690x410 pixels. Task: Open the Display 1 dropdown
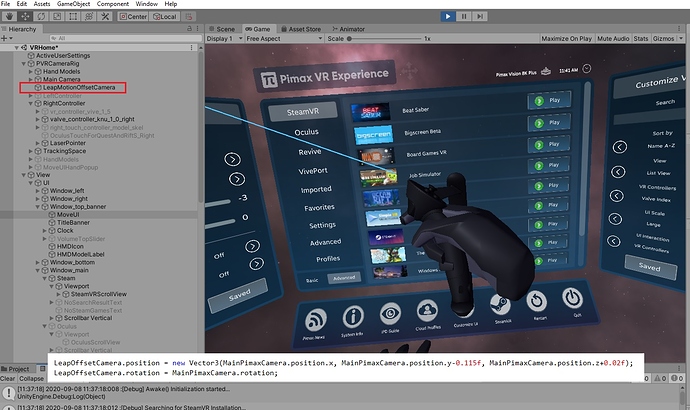pos(224,38)
